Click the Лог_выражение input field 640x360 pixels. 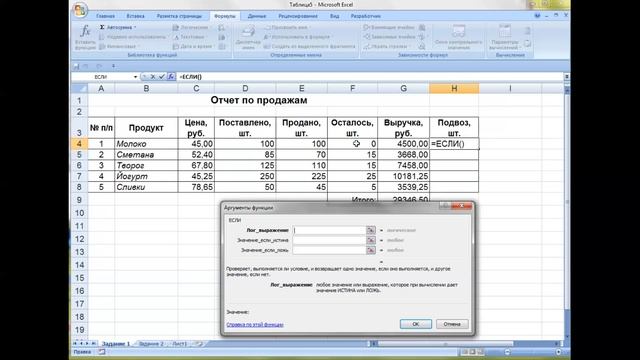coord(329,230)
